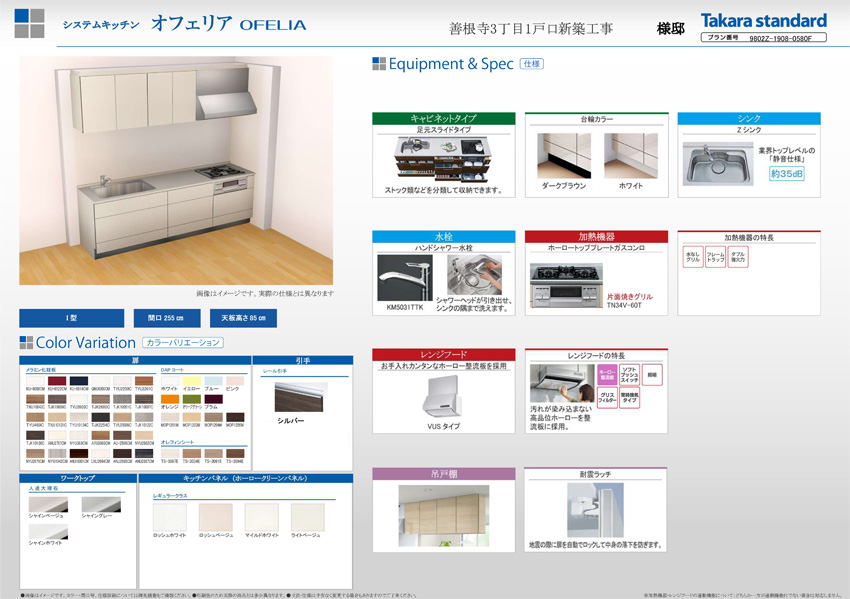The image size is (850, 599).
Task: Pick the シャイングレー worktop swatch
Action: point(101,504)
